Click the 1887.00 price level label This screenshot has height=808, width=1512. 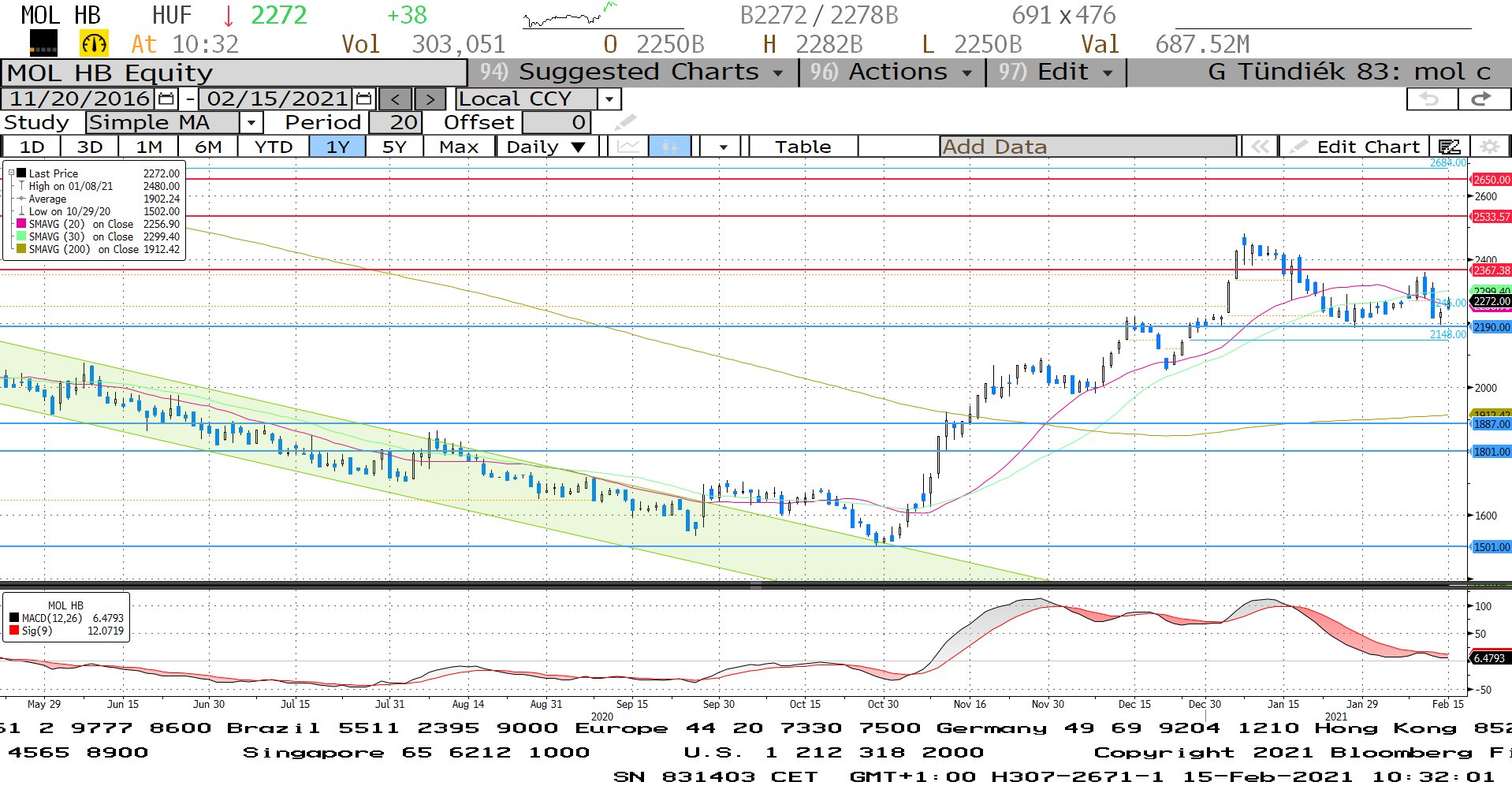pos(1492,424)
